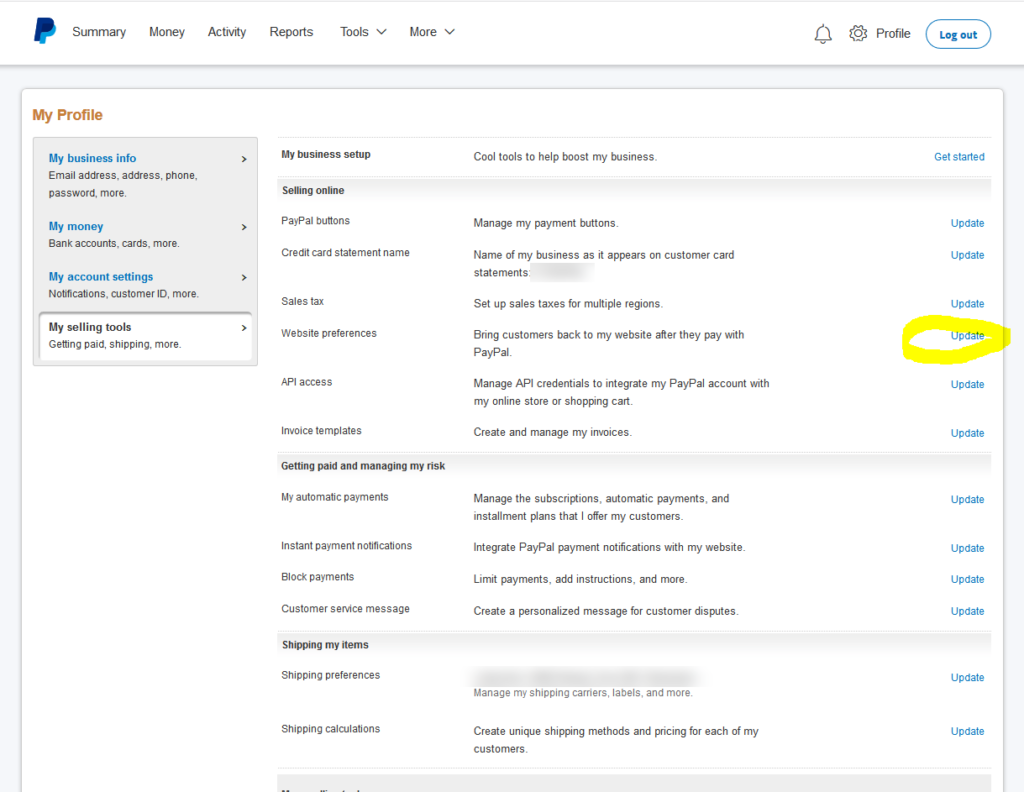The image size is (1024, 792).
Task: Update Instant payment notifications
Action: click(967, 548)
